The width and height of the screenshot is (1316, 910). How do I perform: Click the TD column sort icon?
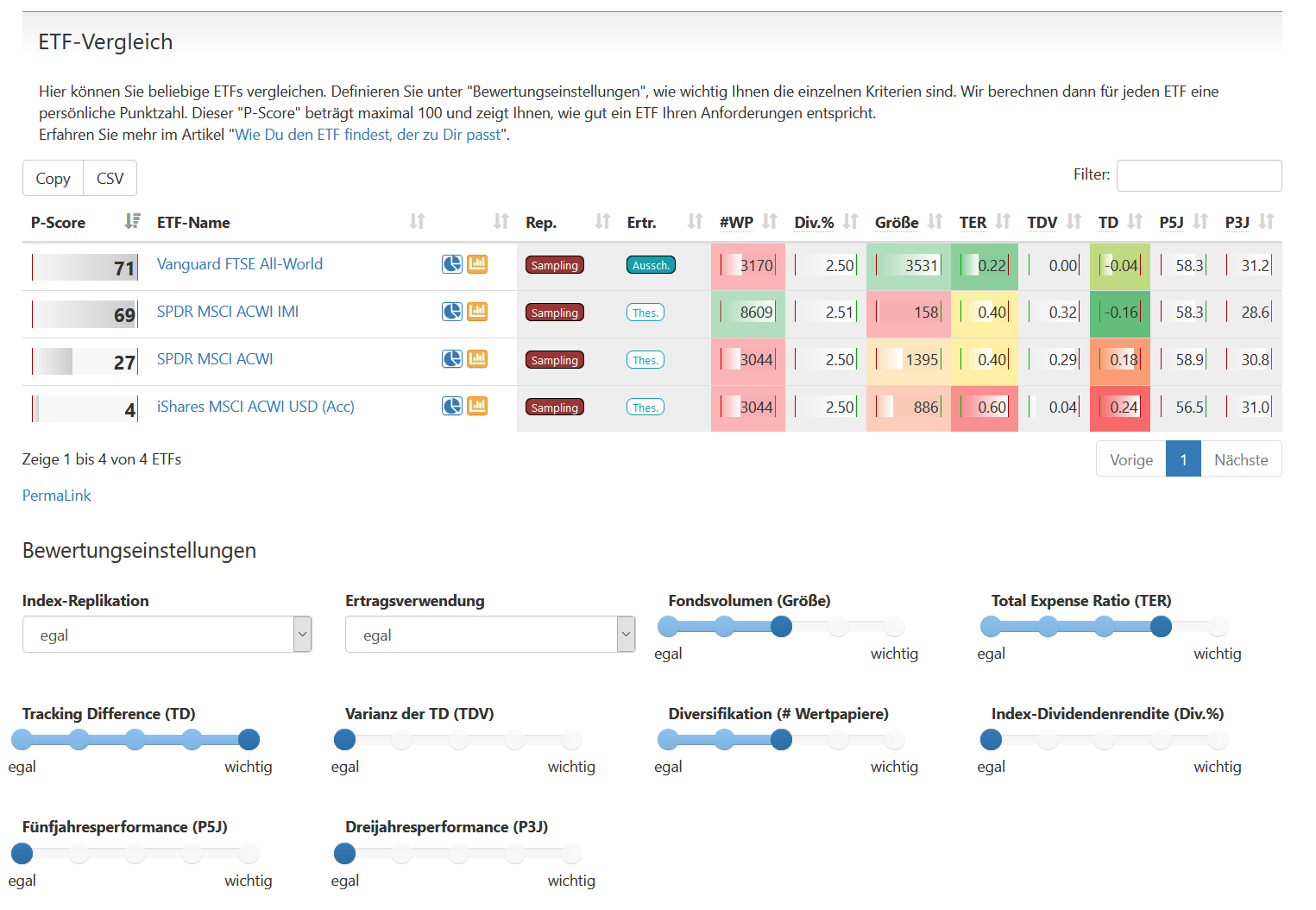1135,222
